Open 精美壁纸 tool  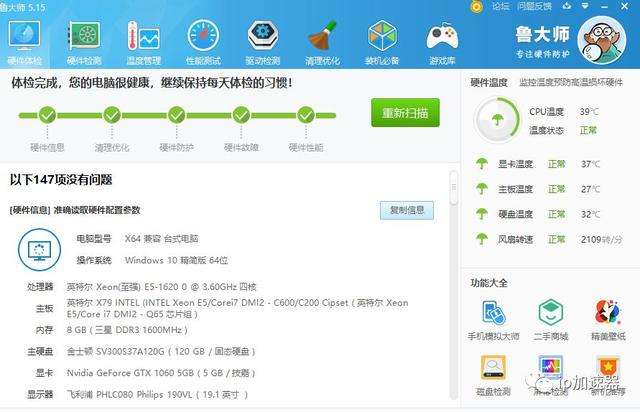(608, 320)
